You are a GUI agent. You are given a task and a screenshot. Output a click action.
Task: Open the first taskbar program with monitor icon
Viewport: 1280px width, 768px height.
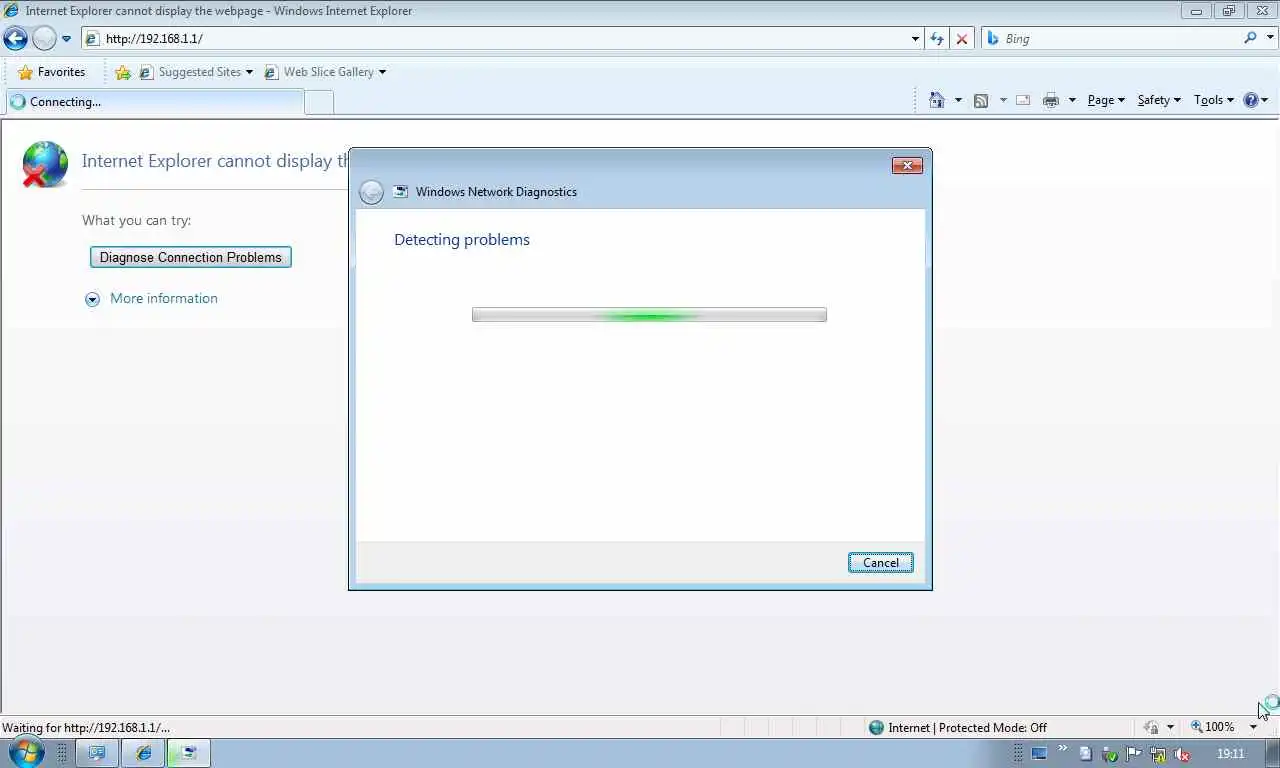pyautogui.click(x=97, y=753)
